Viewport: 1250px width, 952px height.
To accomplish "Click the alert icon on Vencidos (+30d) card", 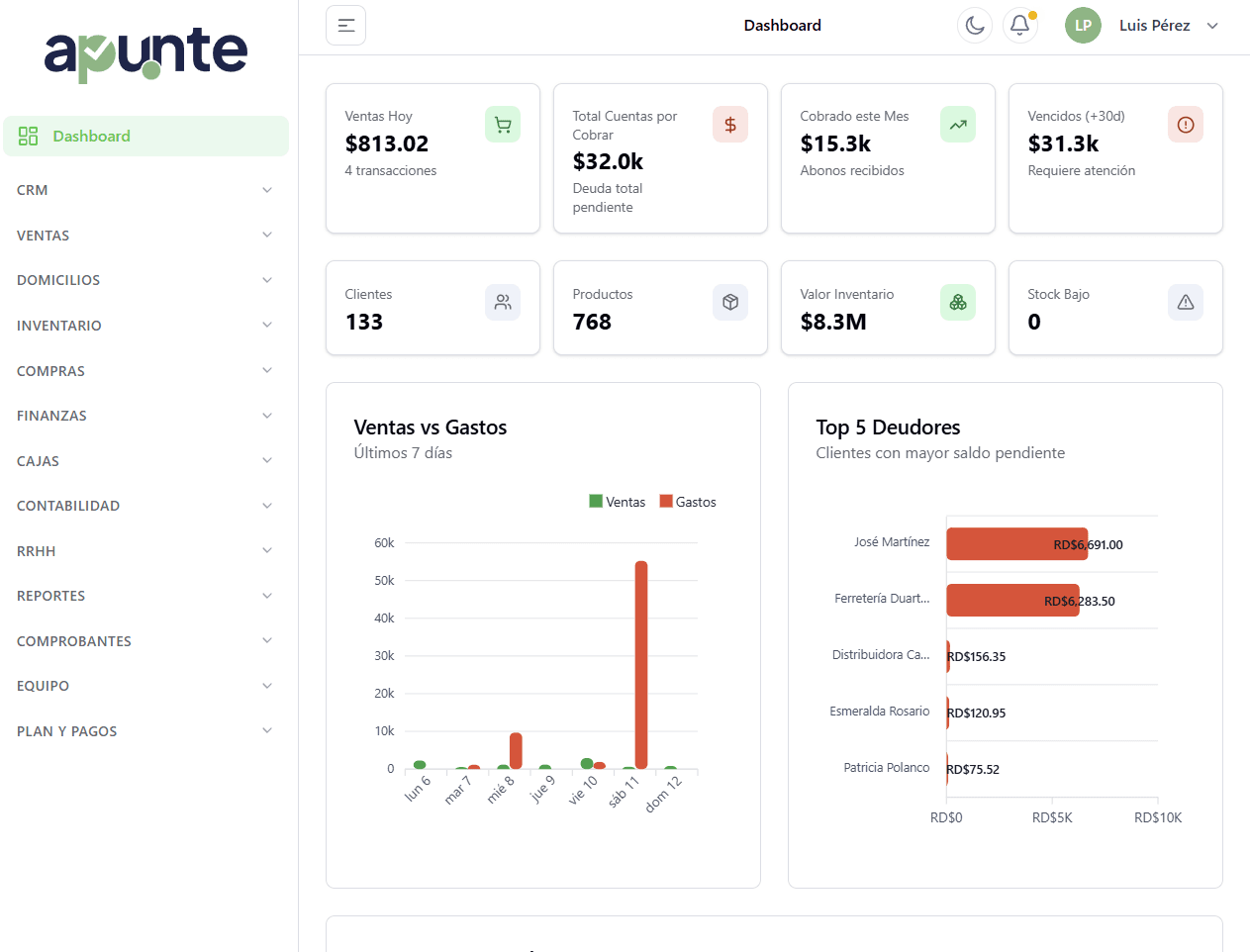I will tap(1185, 124).
